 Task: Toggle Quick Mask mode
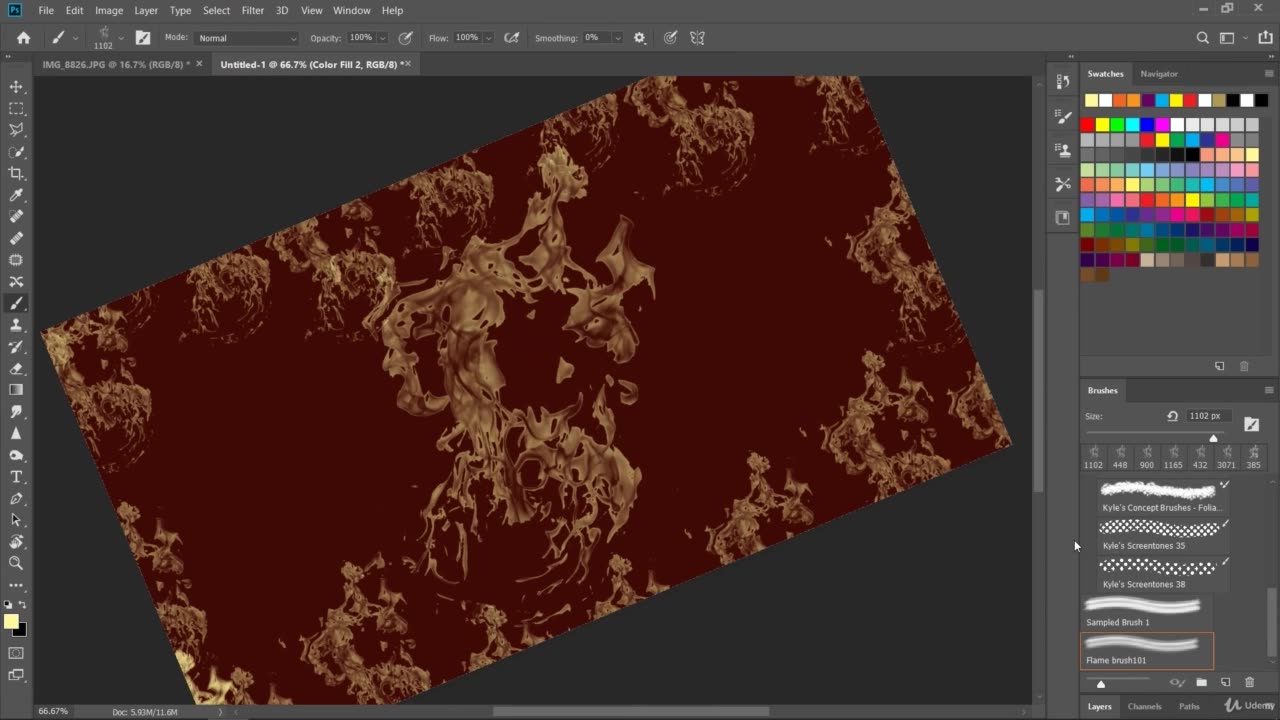click(x=16, y=653)
